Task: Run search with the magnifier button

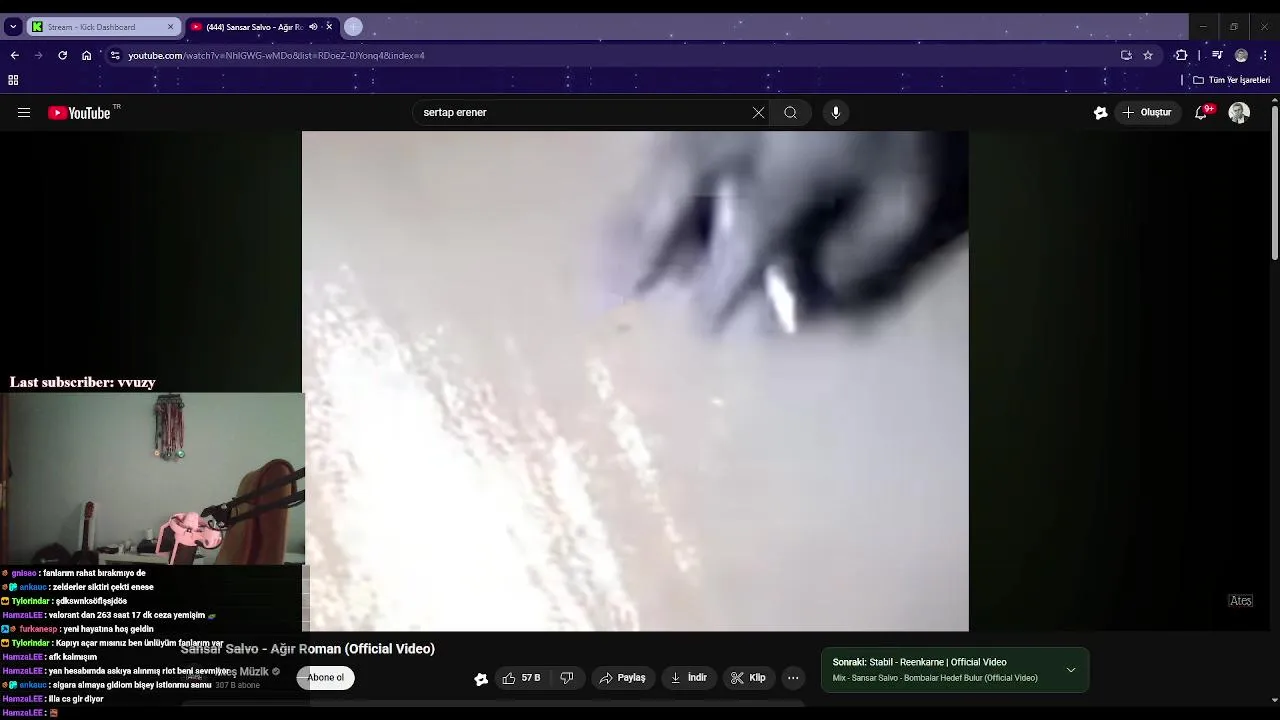Action: pyautogui.click(x=790, y=113)
